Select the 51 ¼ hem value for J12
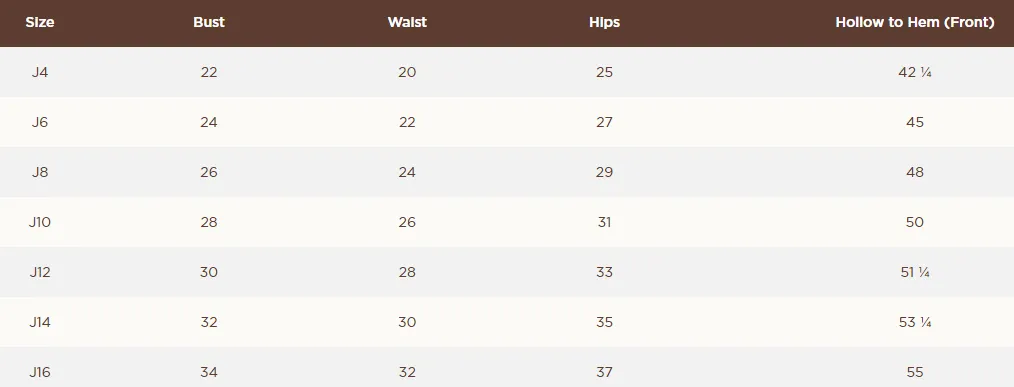1014x387 pixels. tap(914, 272)
